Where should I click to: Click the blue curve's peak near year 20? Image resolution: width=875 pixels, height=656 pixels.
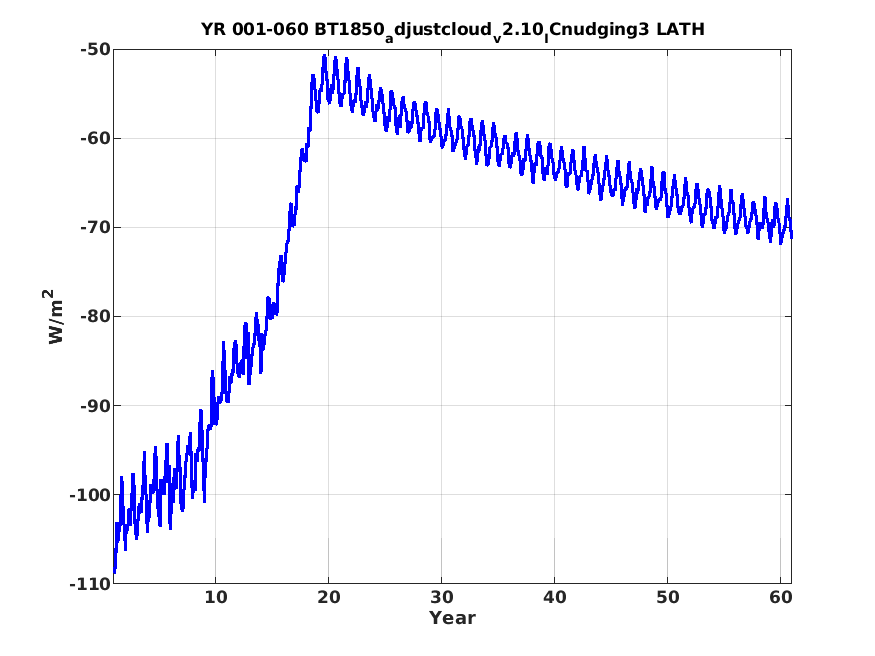tap(324, 56)
